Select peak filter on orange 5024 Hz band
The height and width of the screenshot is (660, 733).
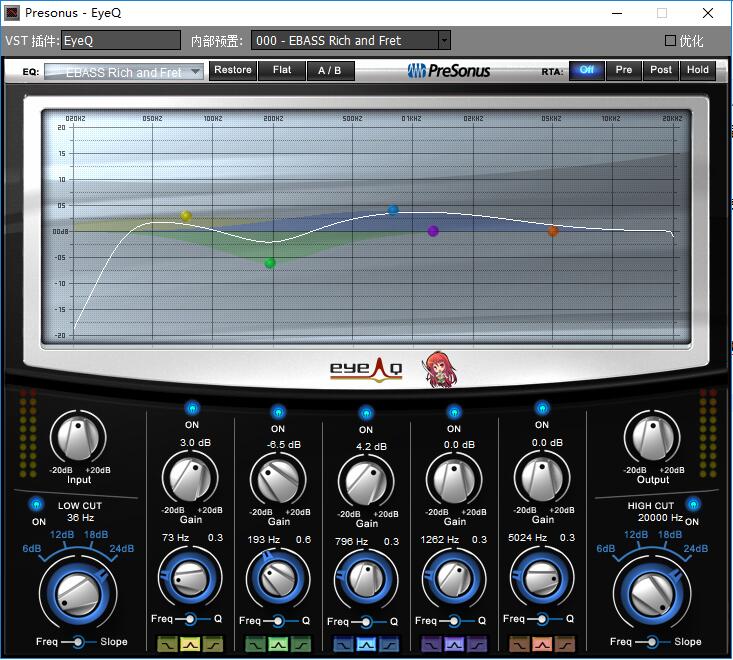(x=542, y=645)
